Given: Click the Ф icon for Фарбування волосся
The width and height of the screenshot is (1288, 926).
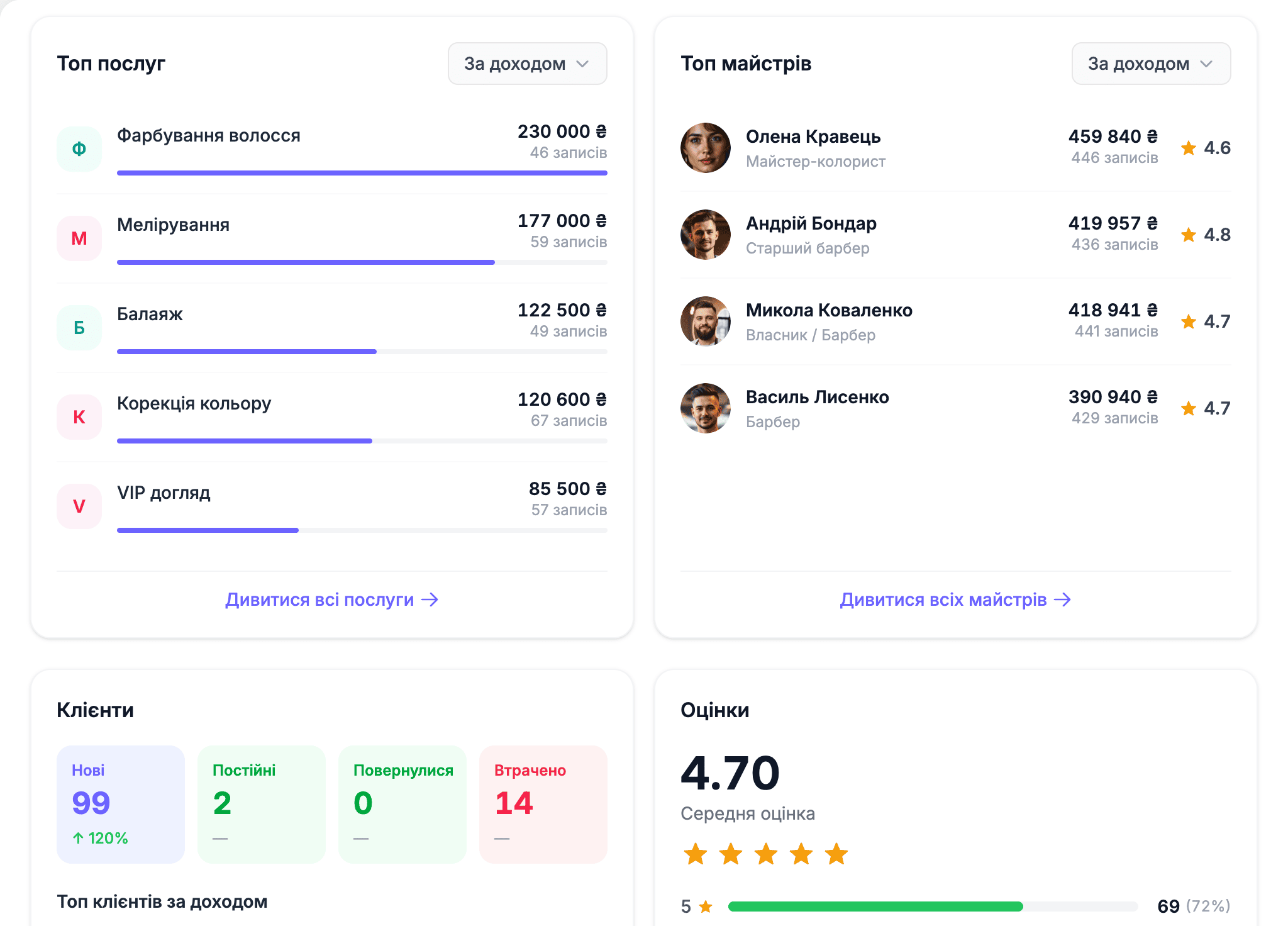Looking at the screenshot, I should (79, 149).
